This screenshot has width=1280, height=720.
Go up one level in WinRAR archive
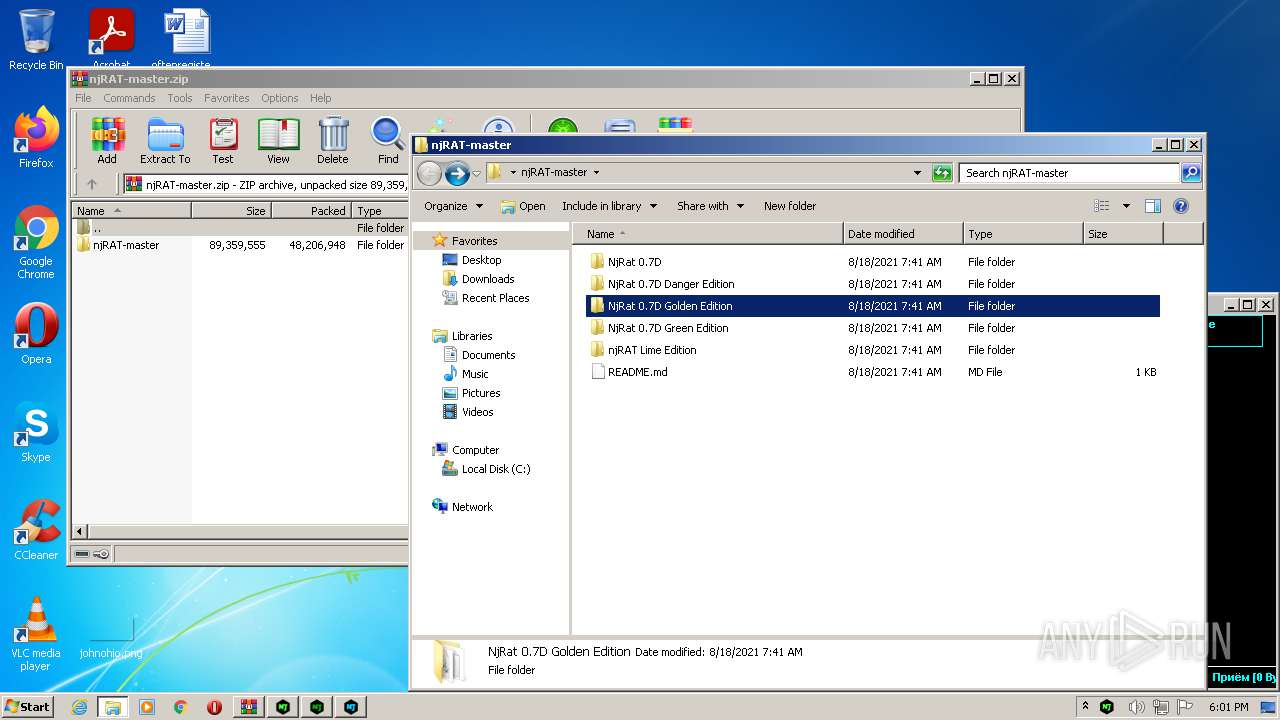pyautogui.click(x=92, y=184)
